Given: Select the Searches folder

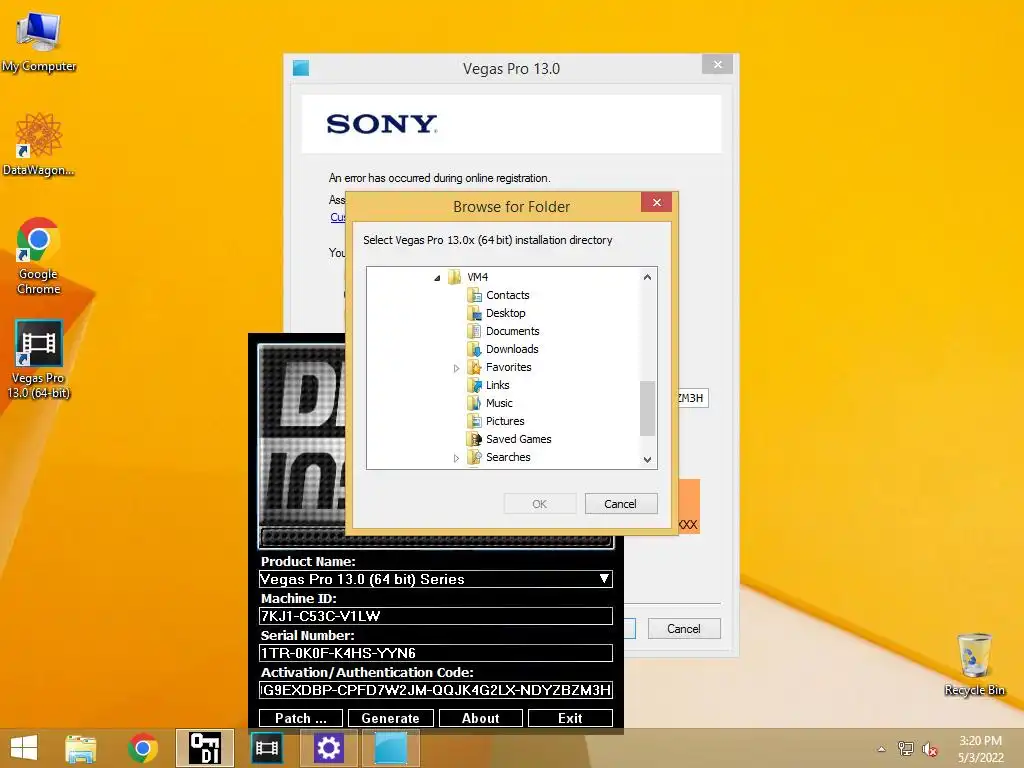Looking at the screenshot, I should pyautogui.click(x=508, y=457).
